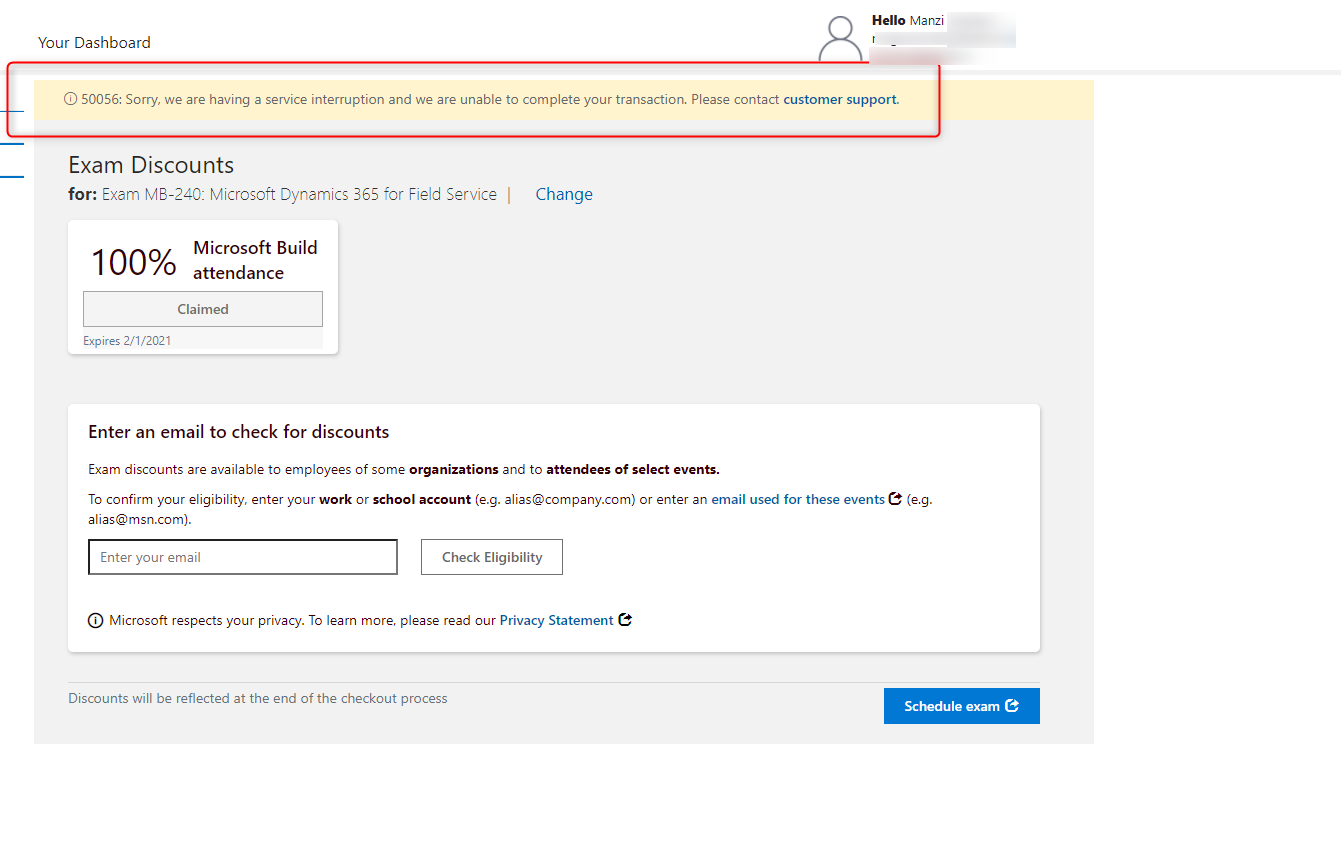Click the '100%' discount value
Image resolution: width=1341 pixels, height=842 pixels.
(134, 262)
